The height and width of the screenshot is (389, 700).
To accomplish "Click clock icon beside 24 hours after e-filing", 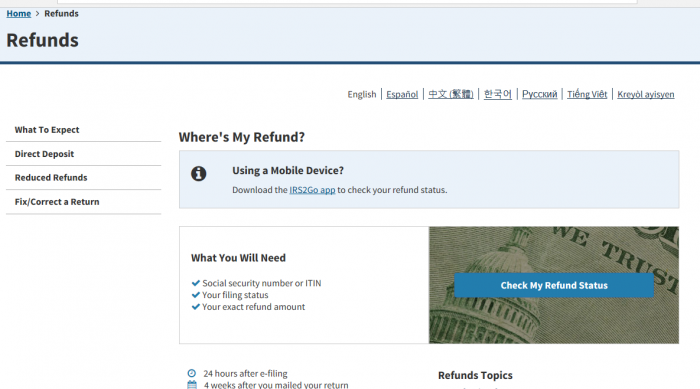I will (192, 373).
